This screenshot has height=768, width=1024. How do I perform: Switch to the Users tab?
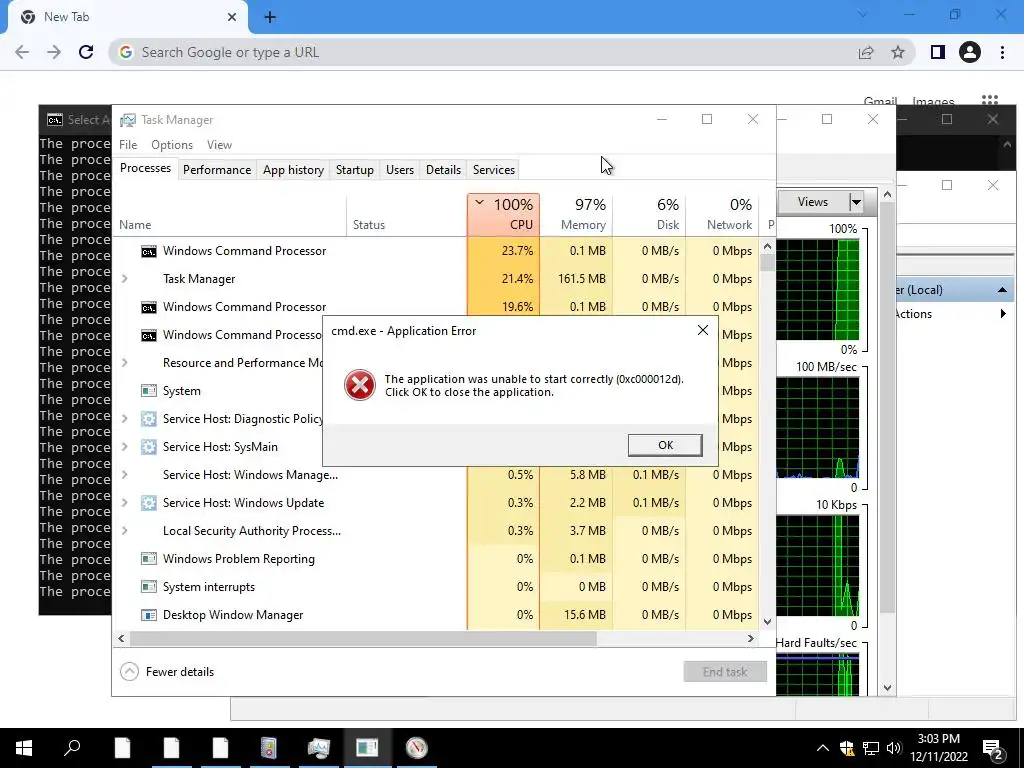tap(400, 170)
